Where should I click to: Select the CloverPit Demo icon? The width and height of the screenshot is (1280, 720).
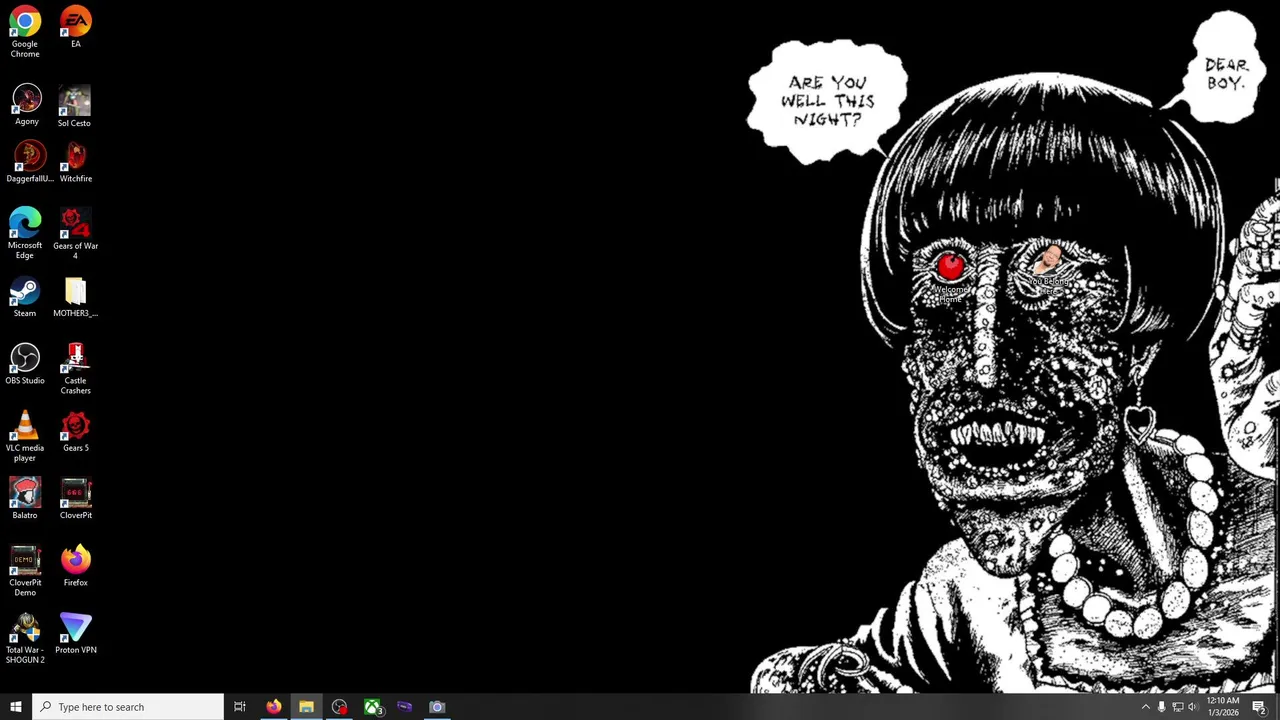point(25,571)
